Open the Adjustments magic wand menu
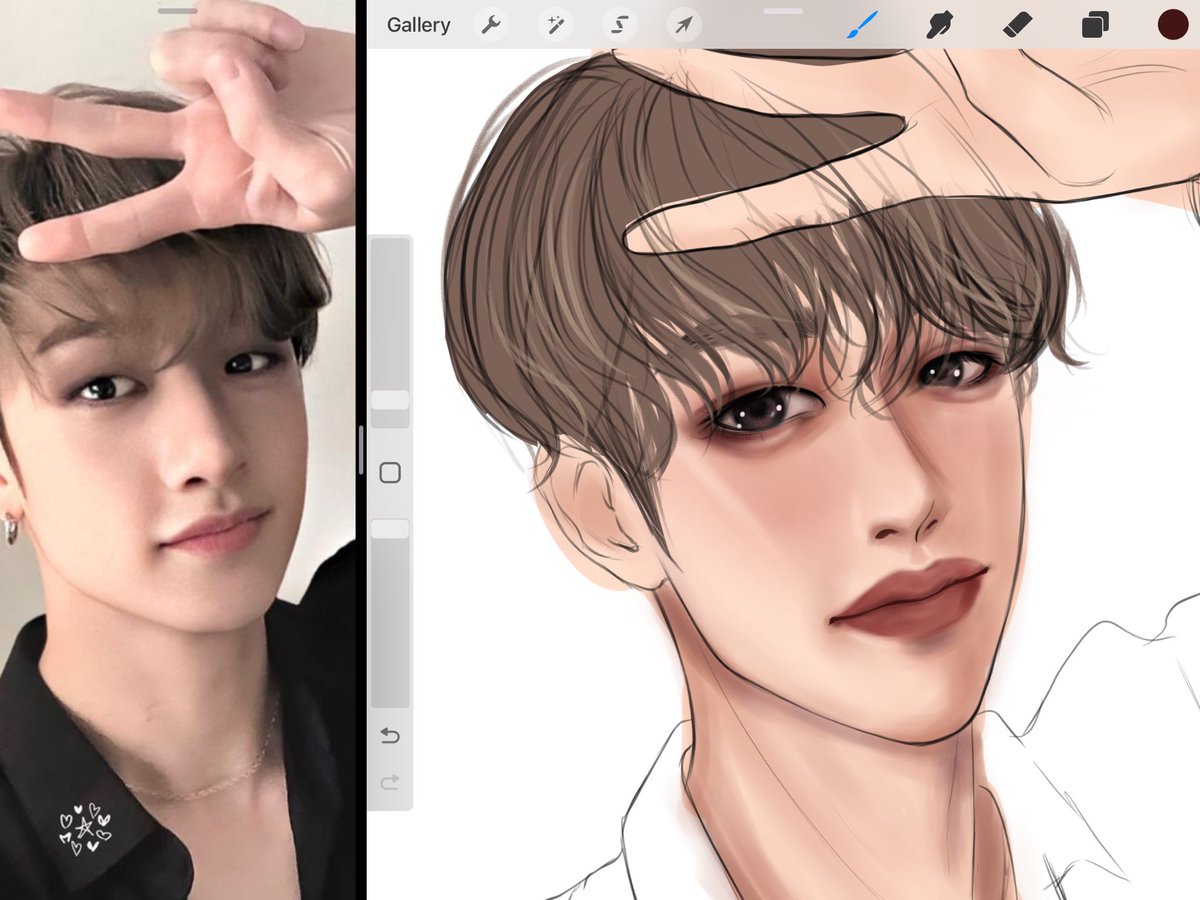Screen dimensions: 1200x900 point(556,24)
